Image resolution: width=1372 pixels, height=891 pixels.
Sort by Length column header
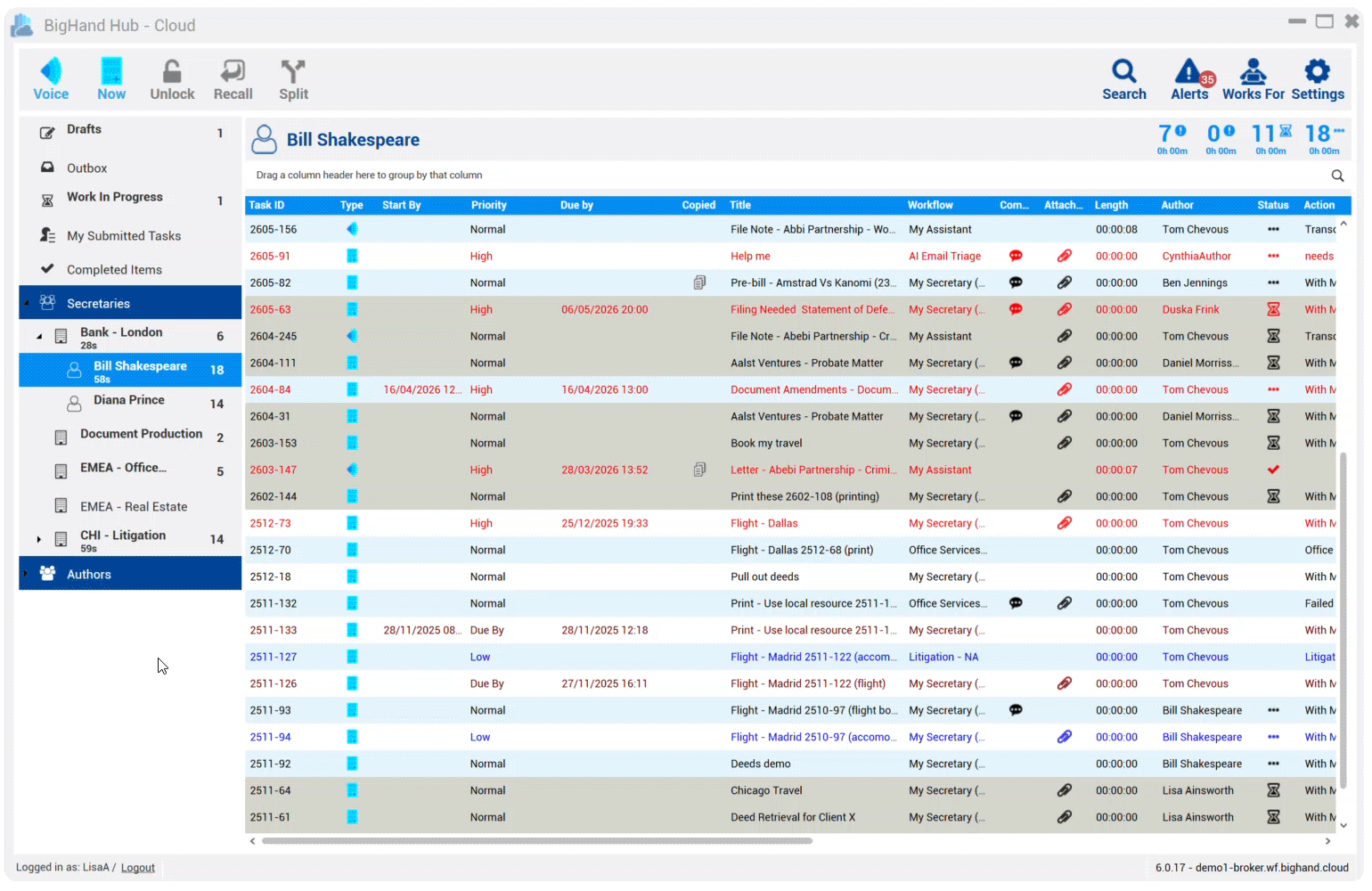1111,205
